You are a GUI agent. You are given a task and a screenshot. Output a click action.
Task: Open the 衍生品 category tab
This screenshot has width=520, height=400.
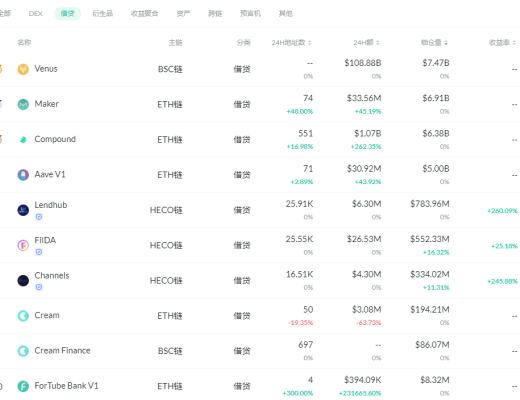(103, 13)
